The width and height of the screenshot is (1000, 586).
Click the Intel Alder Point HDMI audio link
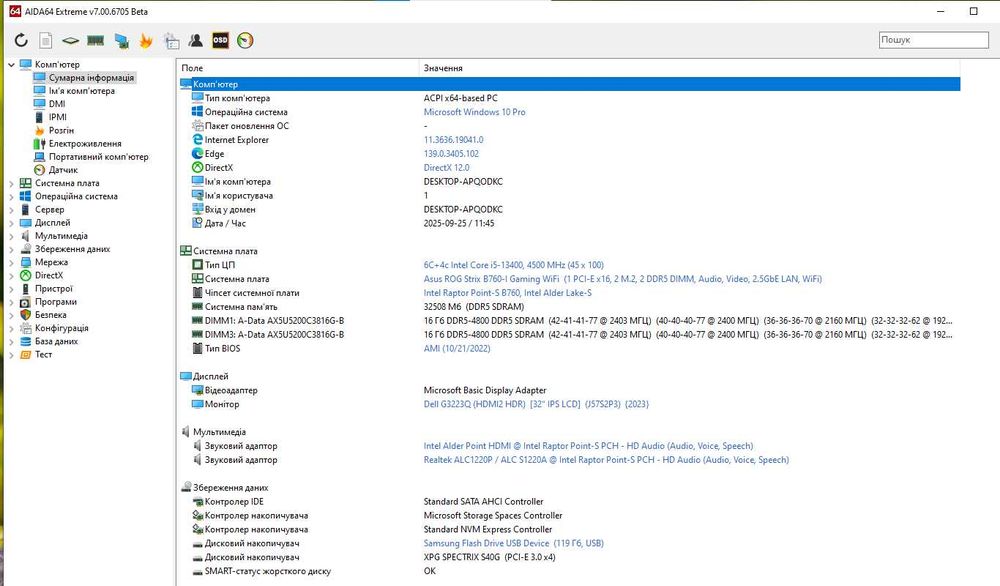588,446
